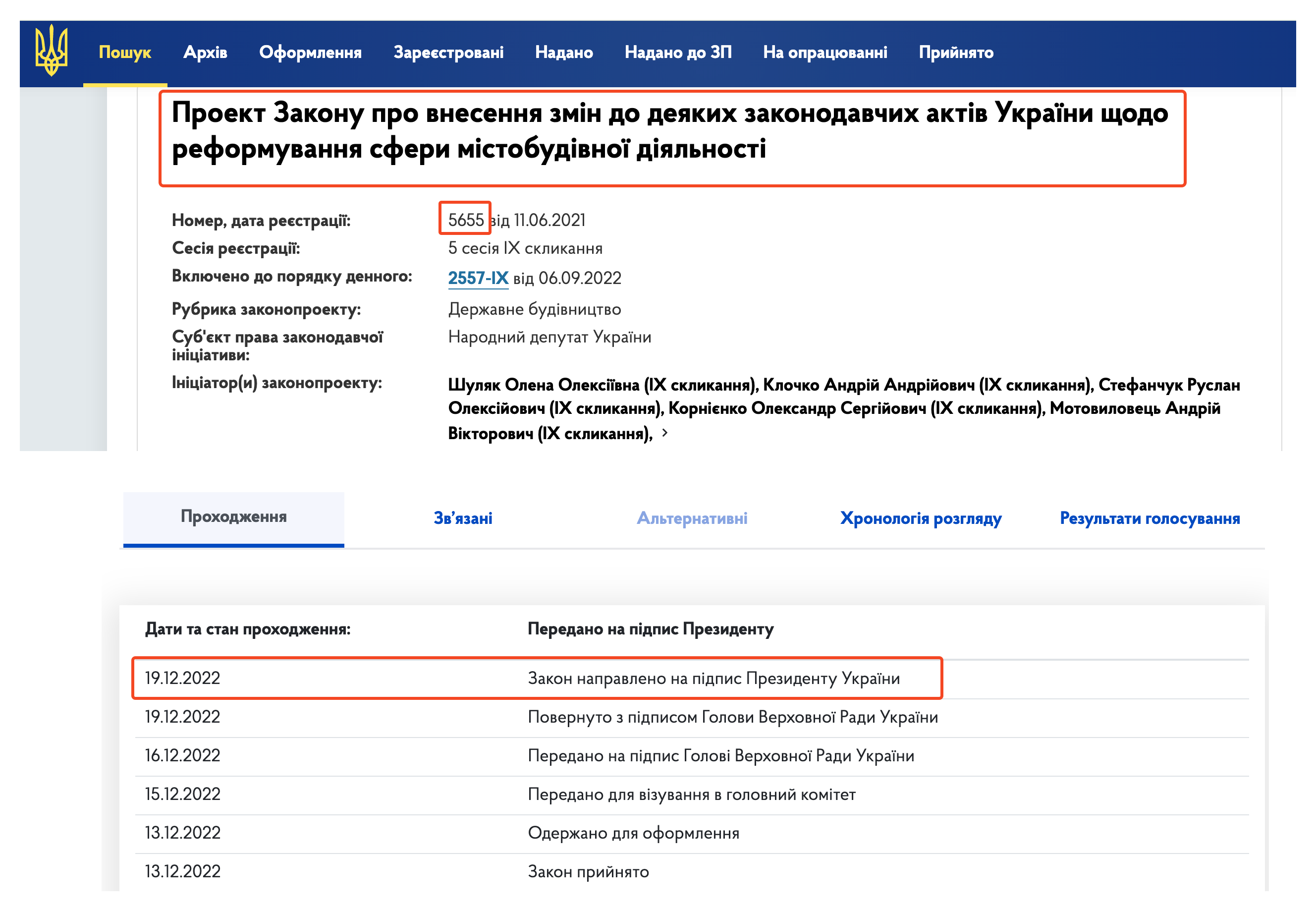Go to the Оформлення section
Screen dimensions: 1316x911
(x=311, y=53)
